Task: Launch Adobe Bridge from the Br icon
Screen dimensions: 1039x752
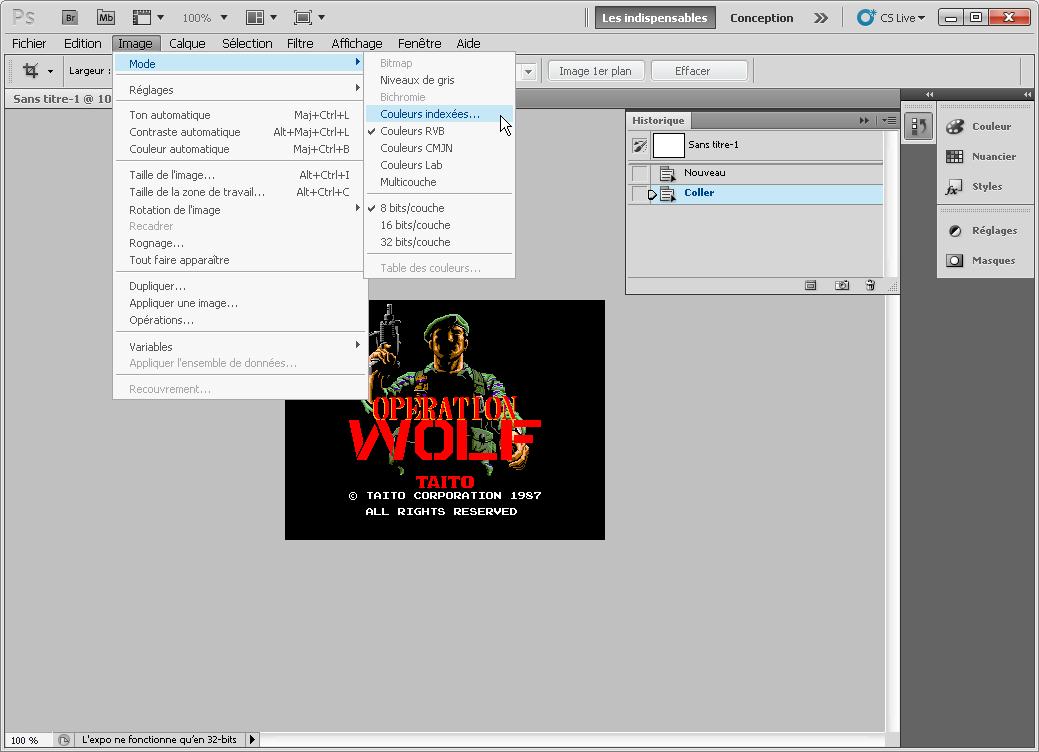Action: [70, 18]
